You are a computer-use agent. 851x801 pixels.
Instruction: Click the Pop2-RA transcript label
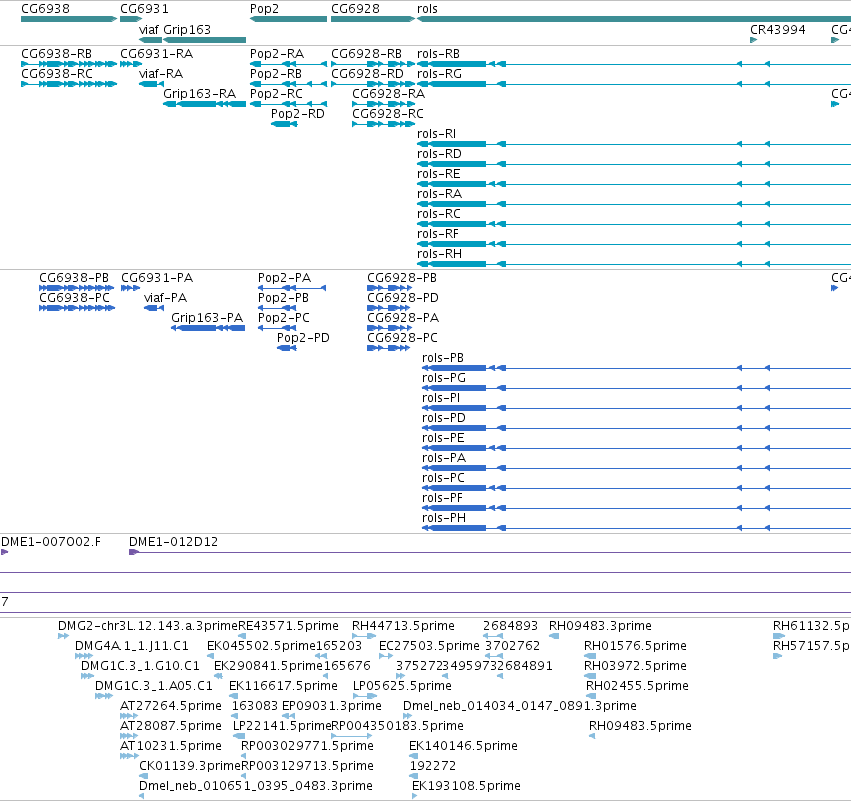pyautogui.click(x=277, y=54)
